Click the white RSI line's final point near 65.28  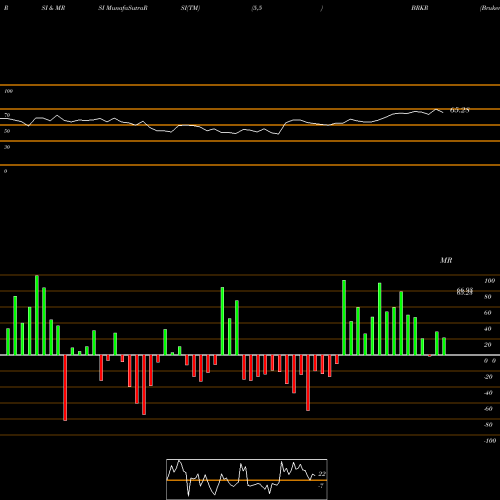(x=443, y=112)
